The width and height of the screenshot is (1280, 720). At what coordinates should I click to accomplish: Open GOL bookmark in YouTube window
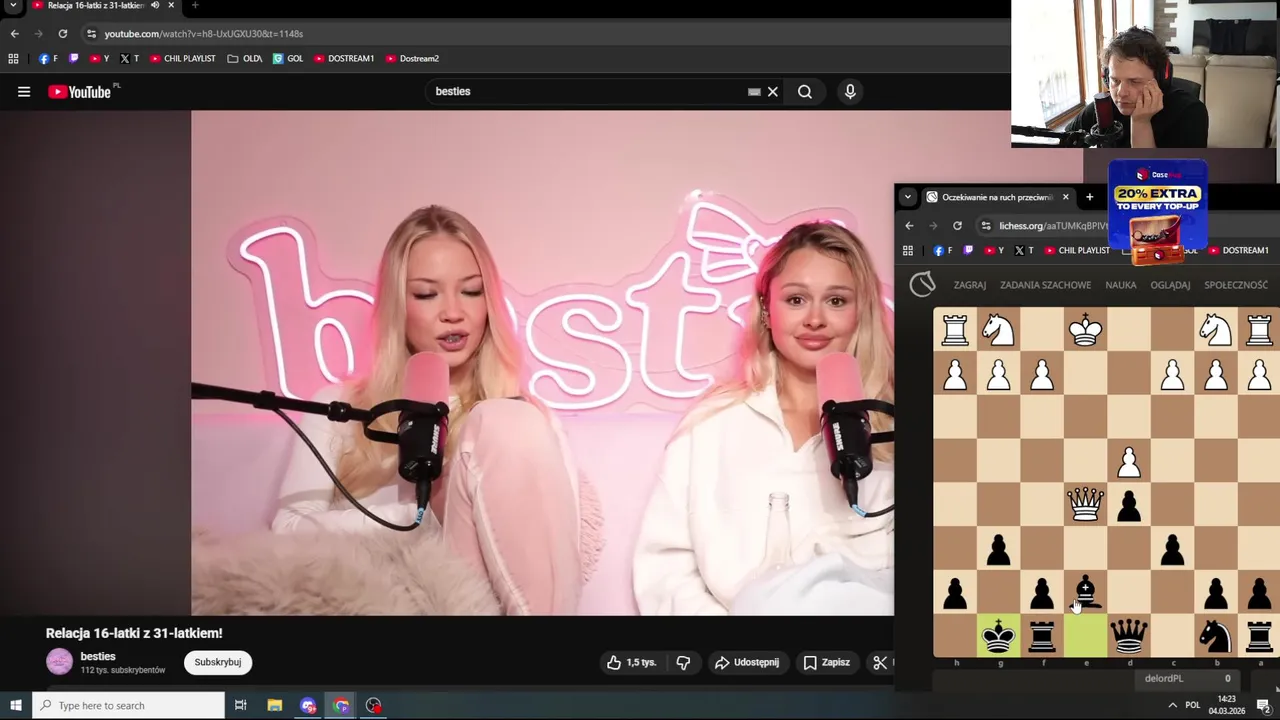point(288,59)
